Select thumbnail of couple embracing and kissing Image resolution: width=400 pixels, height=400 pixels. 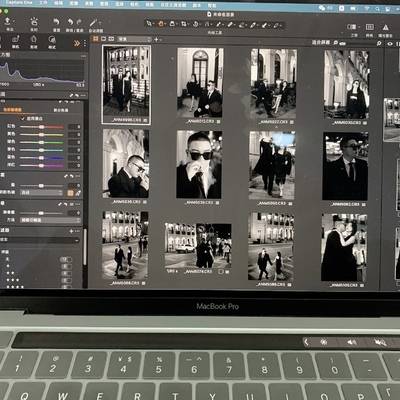pos(344,248)
